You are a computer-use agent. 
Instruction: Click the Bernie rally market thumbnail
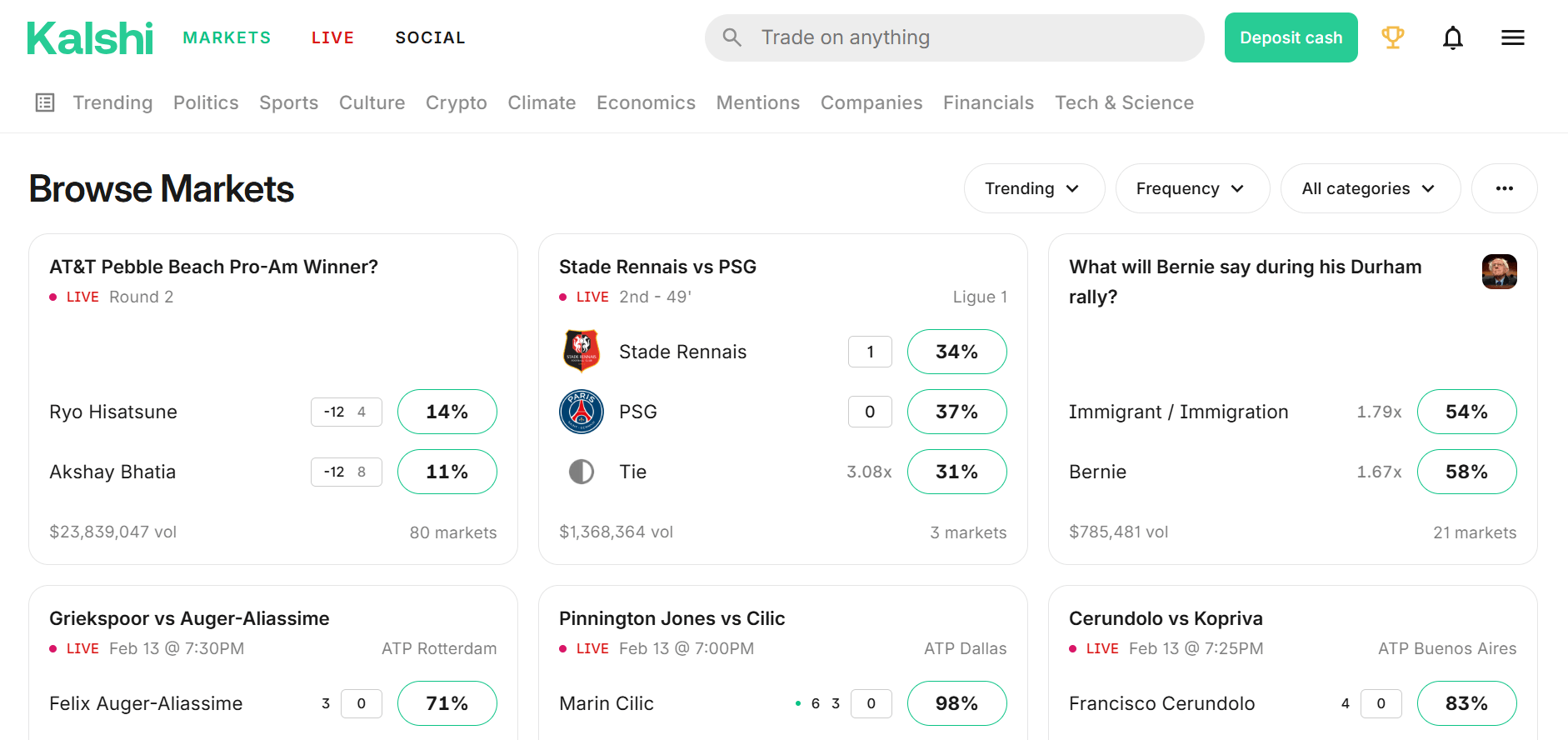tap(1499, 272)
